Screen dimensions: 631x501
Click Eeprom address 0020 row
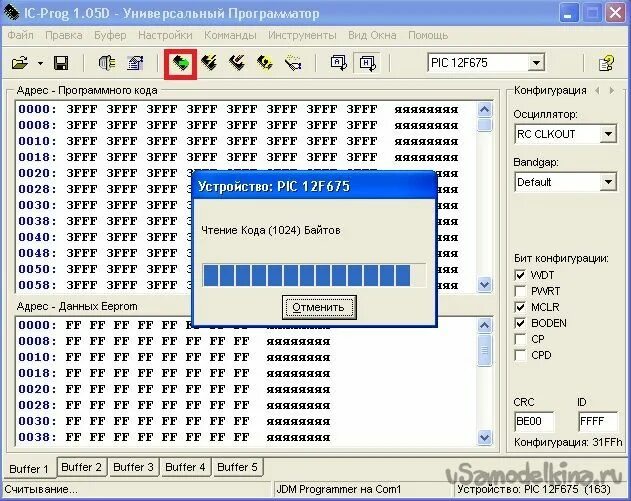coord(174,389)
